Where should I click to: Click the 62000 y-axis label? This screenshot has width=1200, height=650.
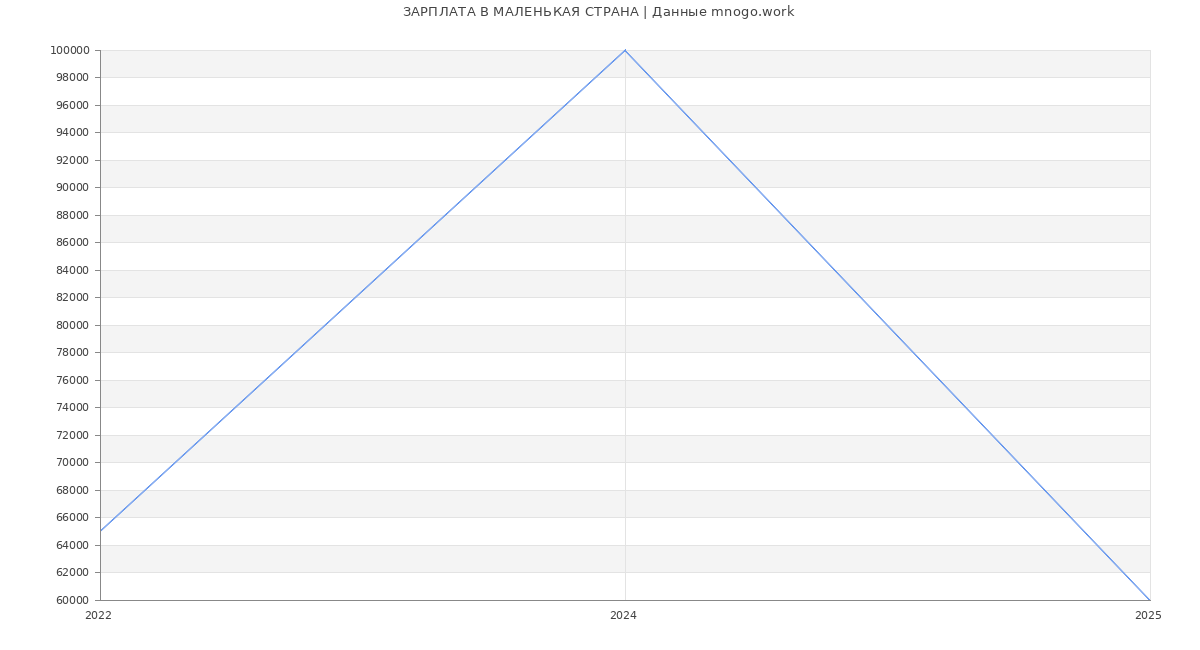pos(72,573)
